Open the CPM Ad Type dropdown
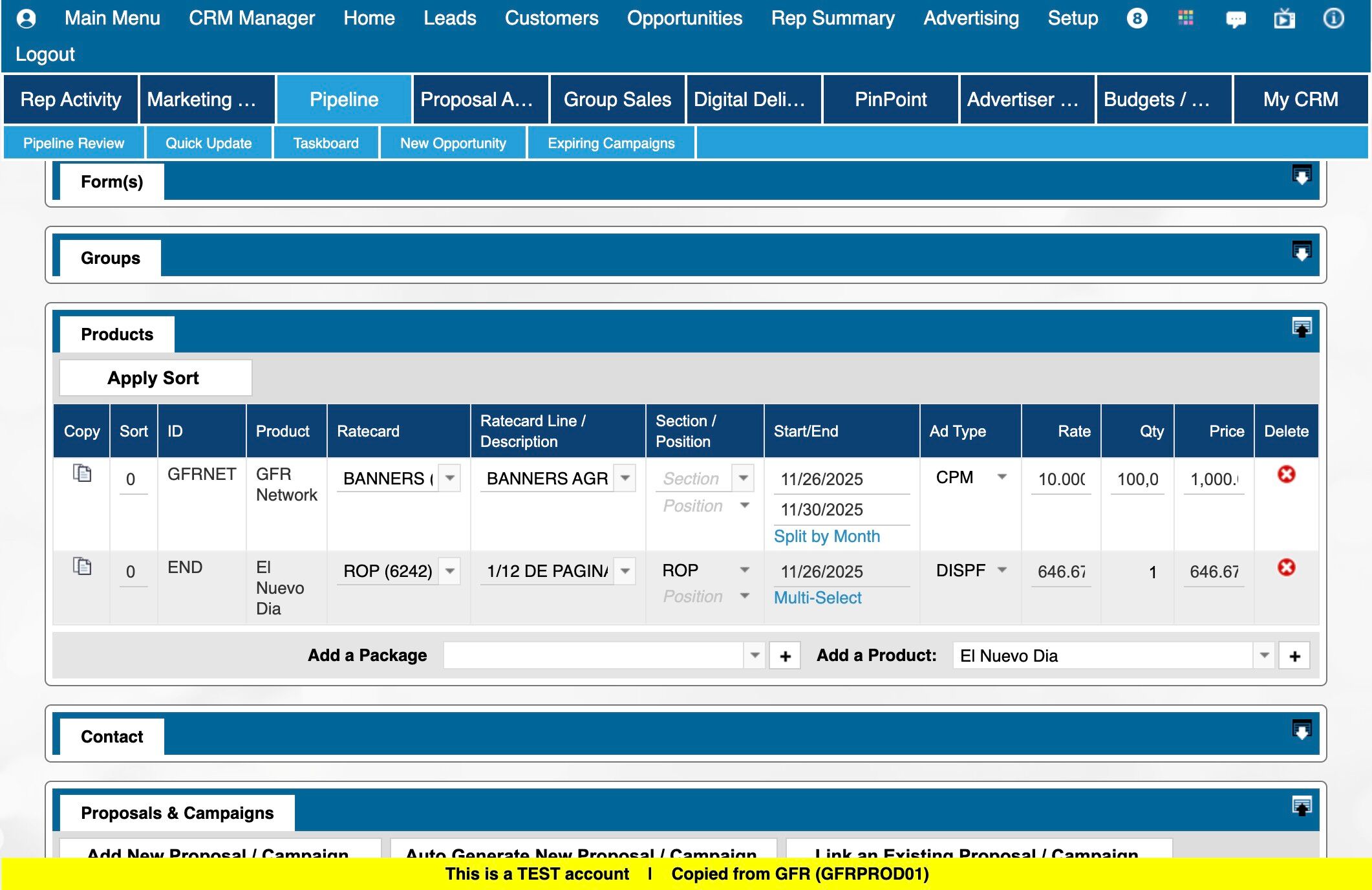 [x=1002, y=477]
